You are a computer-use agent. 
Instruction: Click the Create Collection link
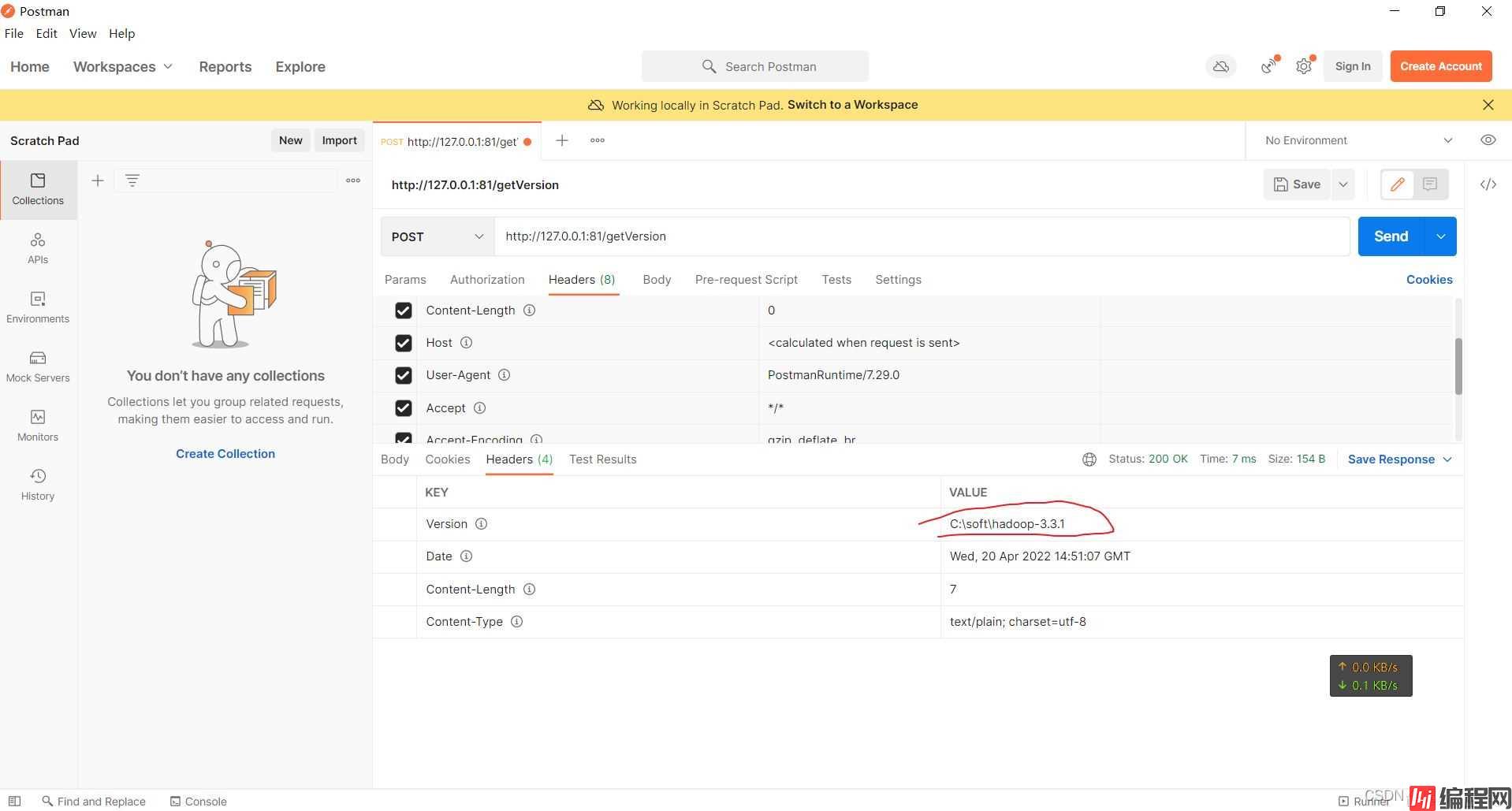pos(225,454)
